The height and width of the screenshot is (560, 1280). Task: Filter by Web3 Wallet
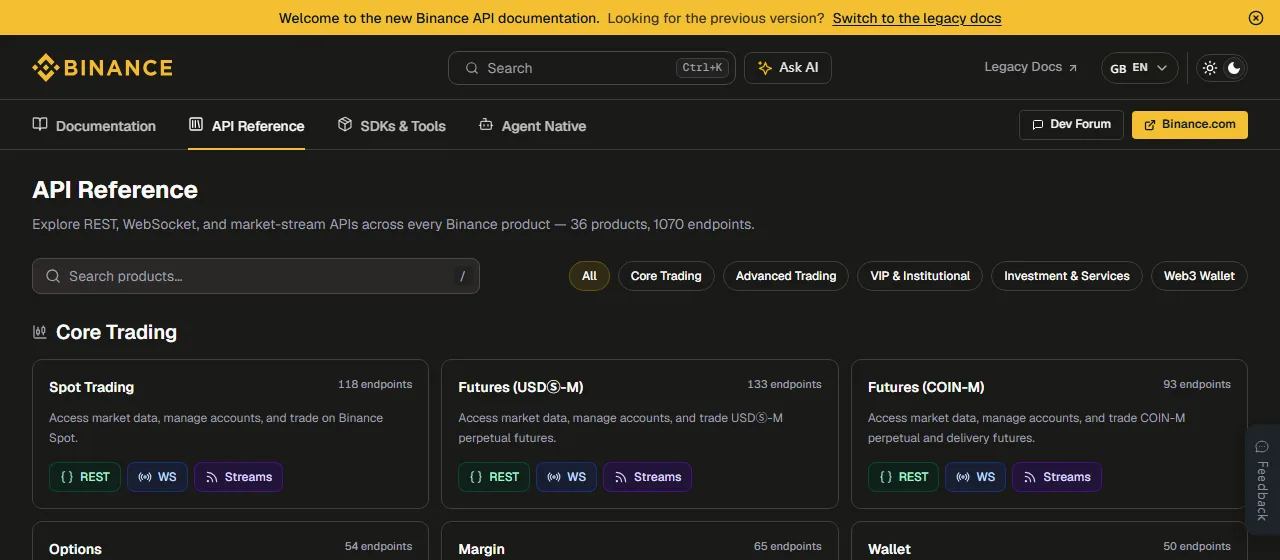tap(1199, 276)
